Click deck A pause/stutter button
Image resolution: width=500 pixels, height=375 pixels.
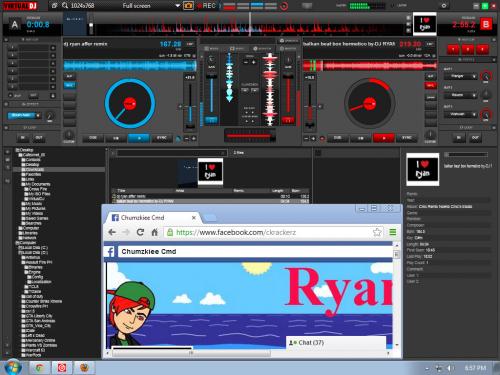pos(116,138)
